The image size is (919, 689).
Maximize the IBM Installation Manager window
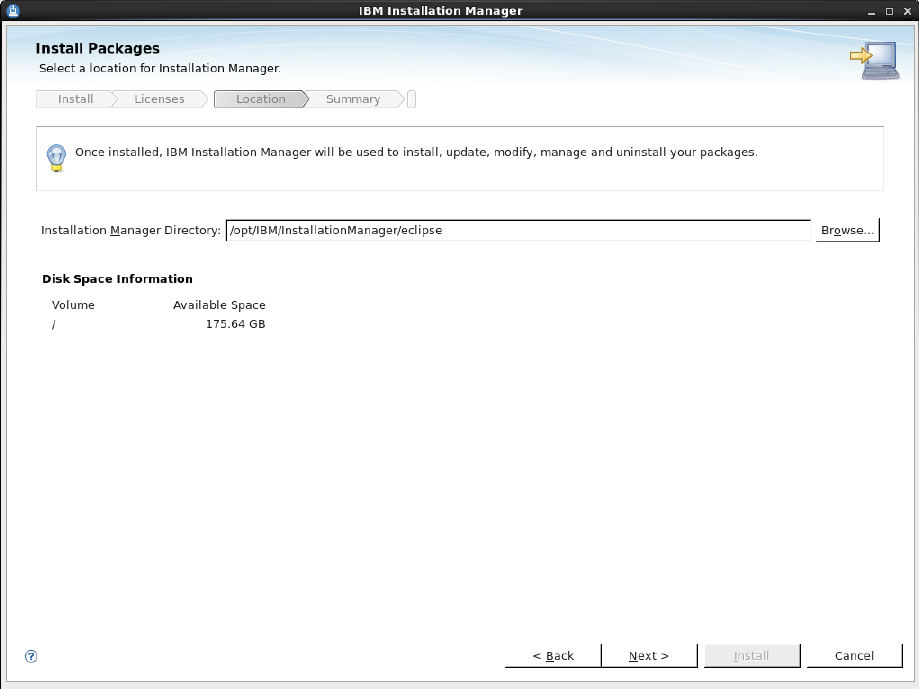click(x=889, y=11)
